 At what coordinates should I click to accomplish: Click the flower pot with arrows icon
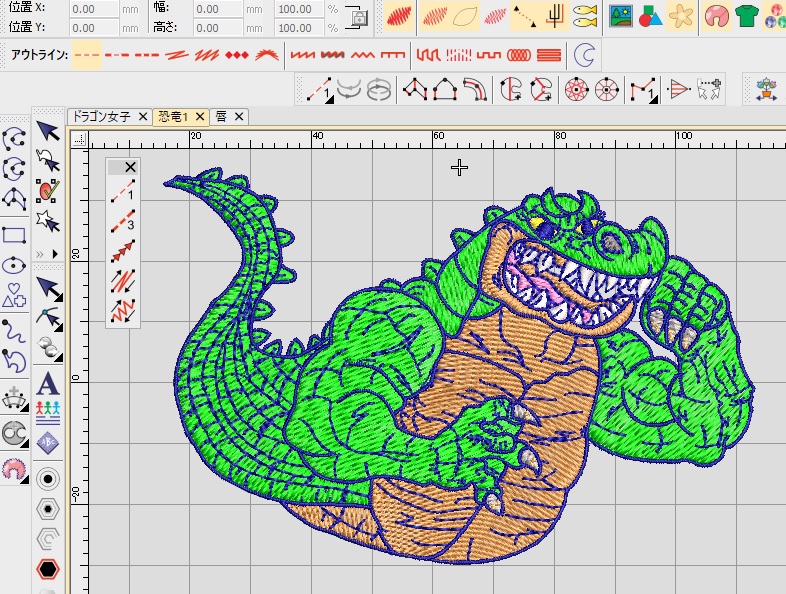(x=766, y=90)
